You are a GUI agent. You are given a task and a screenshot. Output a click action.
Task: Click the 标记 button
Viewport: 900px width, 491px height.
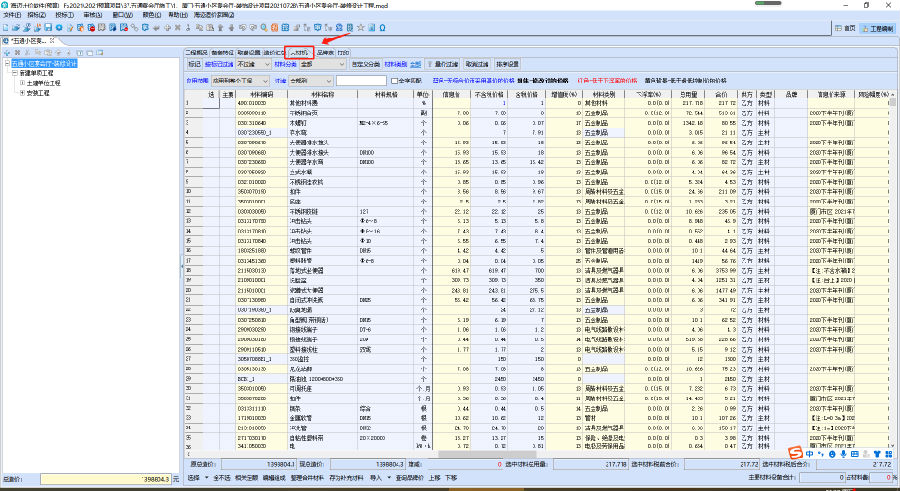(195, 64)
